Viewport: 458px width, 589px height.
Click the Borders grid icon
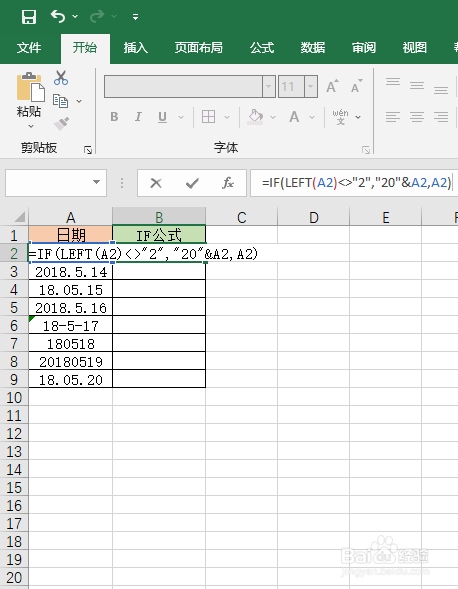pos(208,117)
